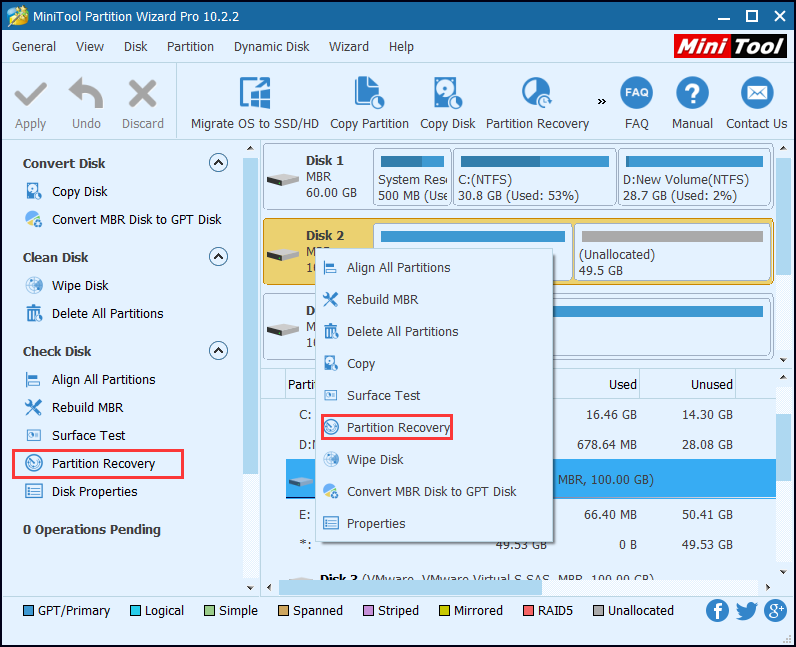Click the 50.41 GB unused value

click(707, 514)
